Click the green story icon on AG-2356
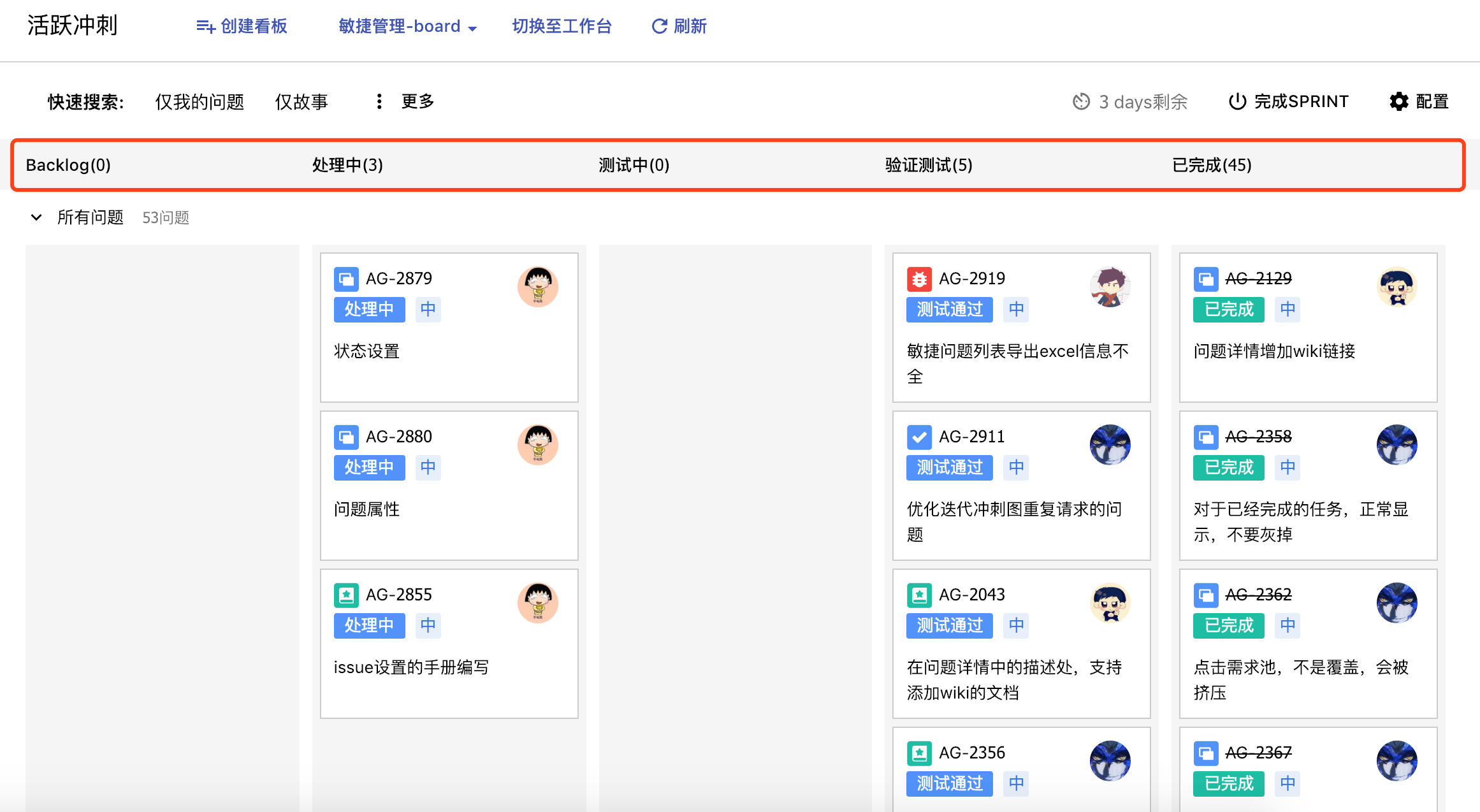1480x812 pixels. (x=919, y=753)
